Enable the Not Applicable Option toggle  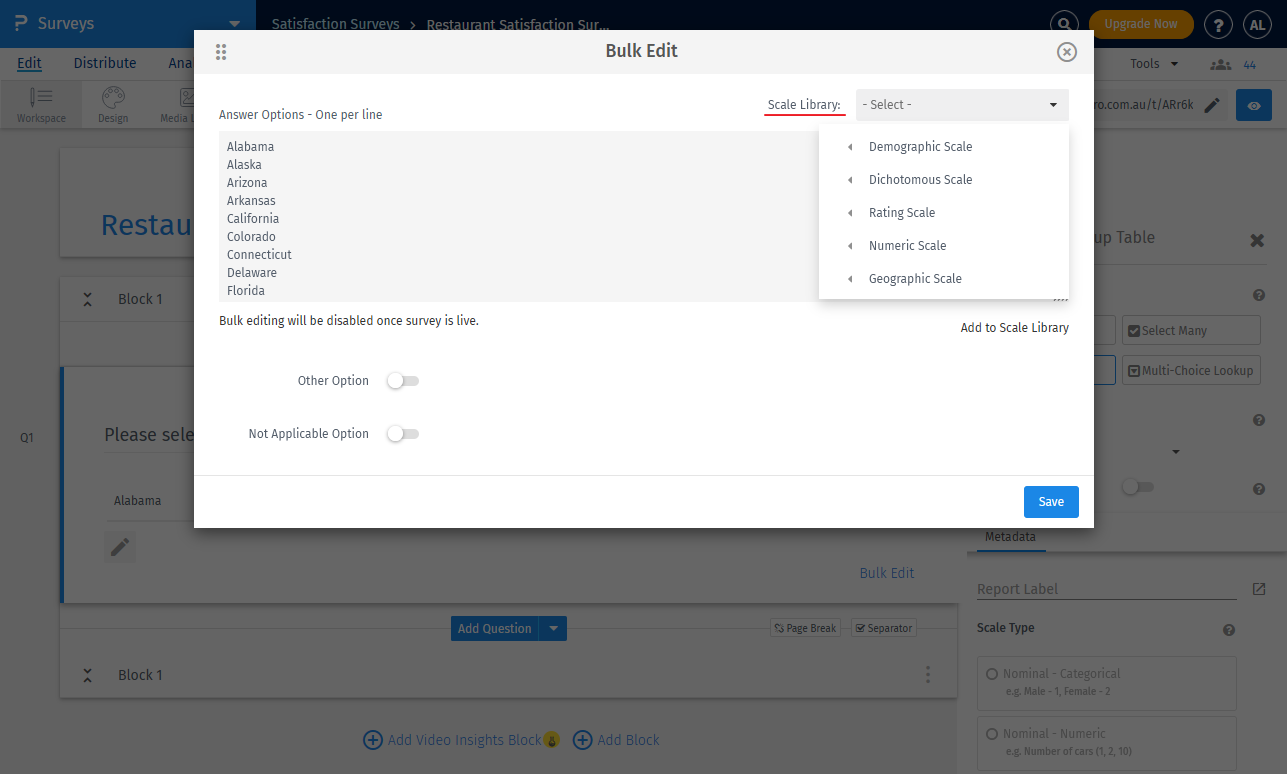tap(403, 433)
